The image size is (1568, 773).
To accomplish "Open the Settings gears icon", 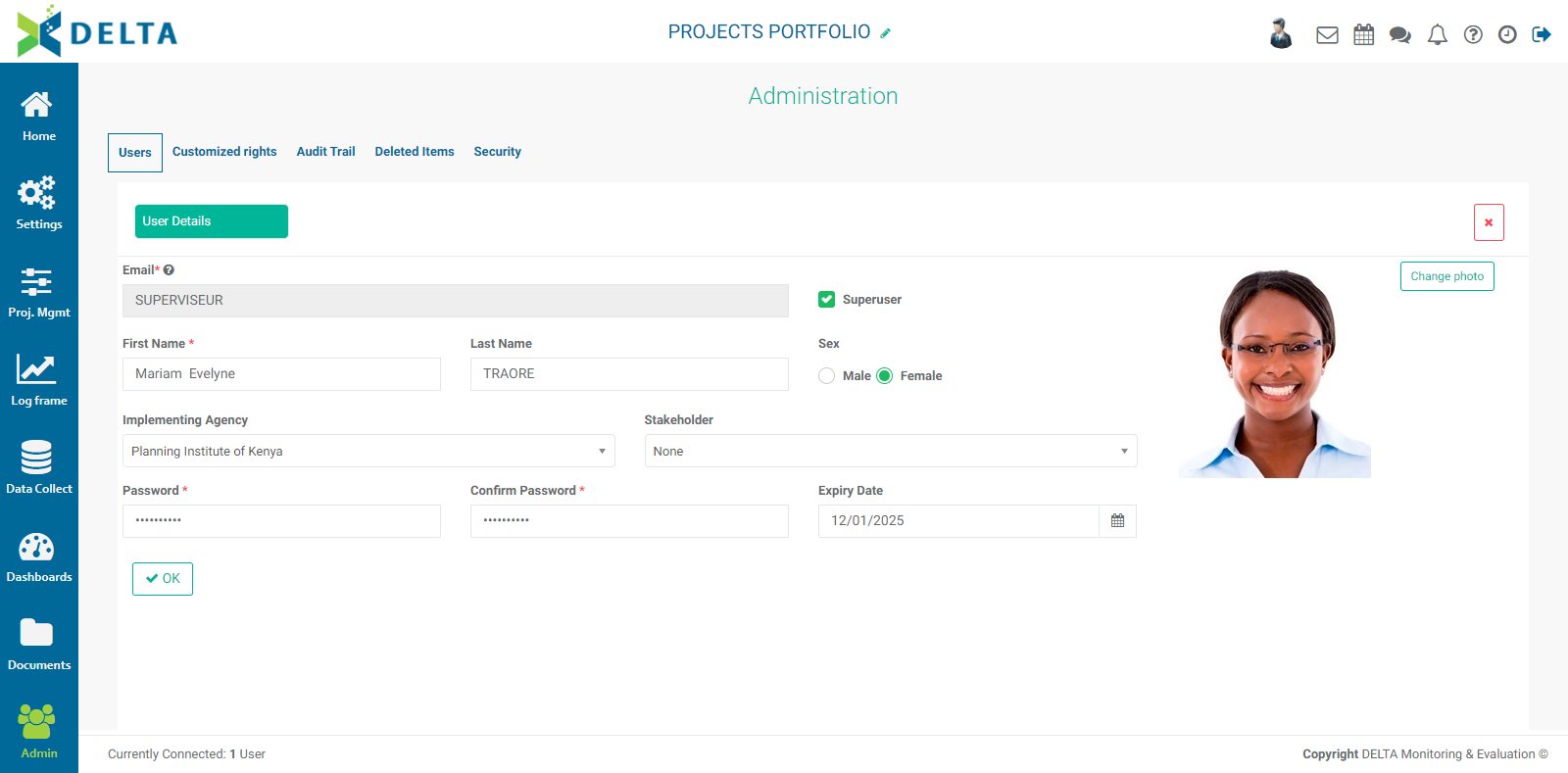I will [x=37, y=193].
